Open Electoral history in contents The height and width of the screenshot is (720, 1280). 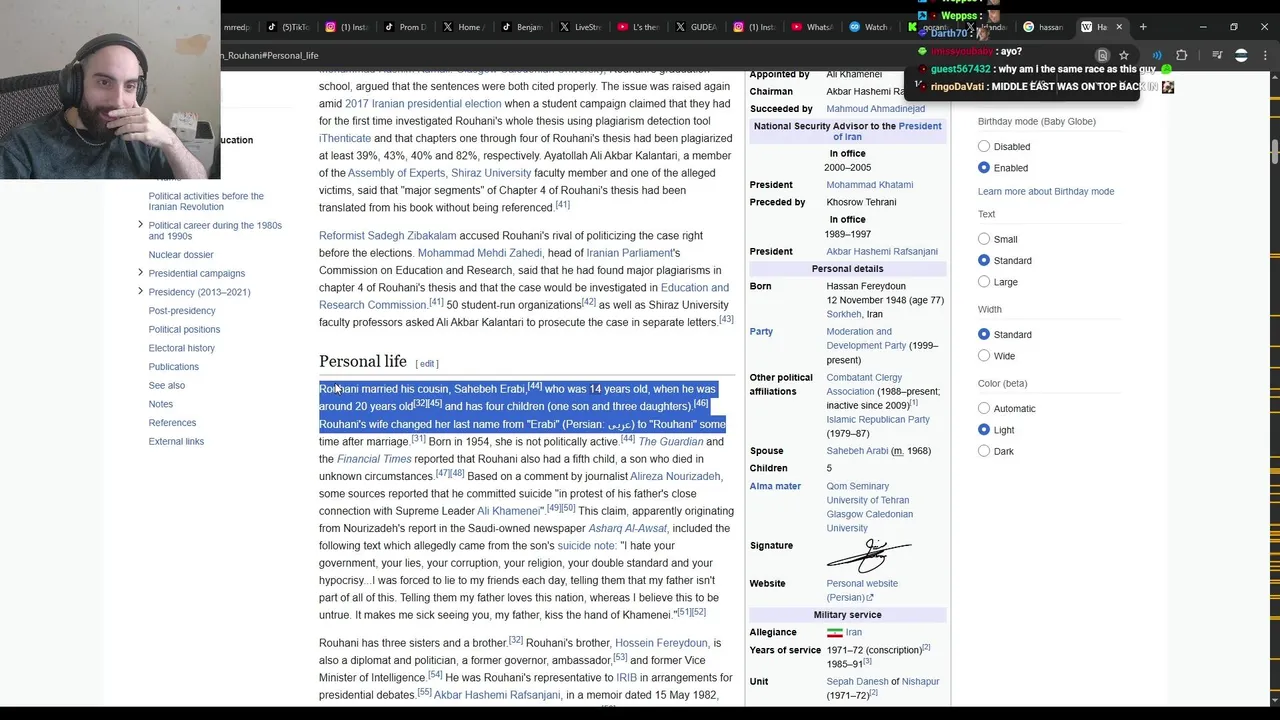click(182, 348)
